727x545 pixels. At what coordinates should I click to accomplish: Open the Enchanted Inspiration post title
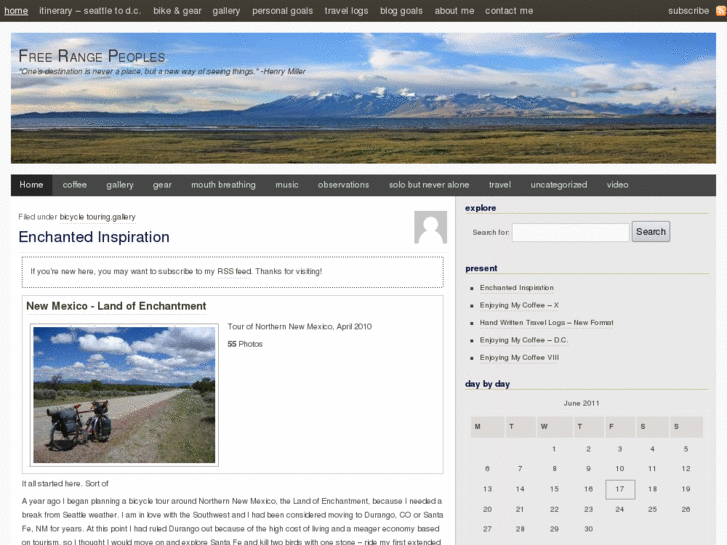point(94,237)
